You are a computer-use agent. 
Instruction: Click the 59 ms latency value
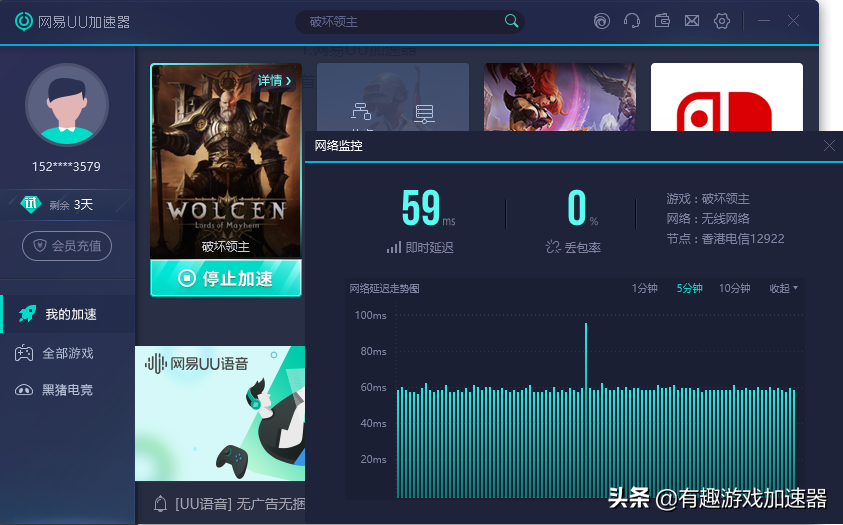[x=428, y=207]
